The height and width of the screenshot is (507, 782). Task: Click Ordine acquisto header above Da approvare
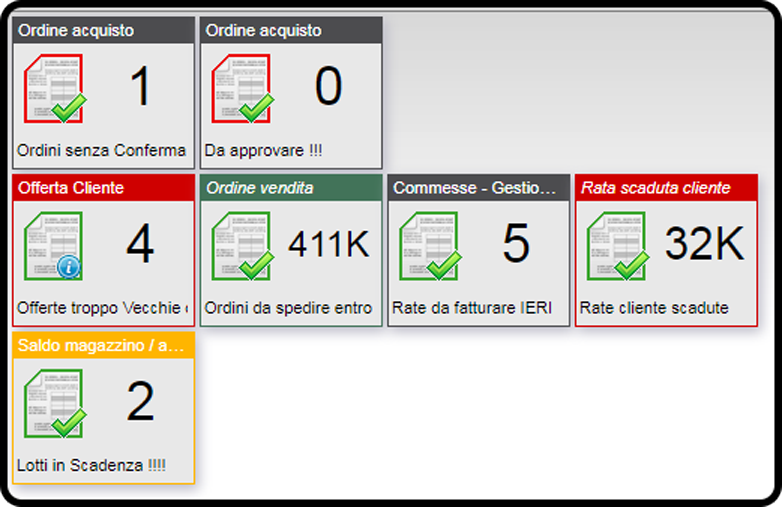[x=291, y=30]
